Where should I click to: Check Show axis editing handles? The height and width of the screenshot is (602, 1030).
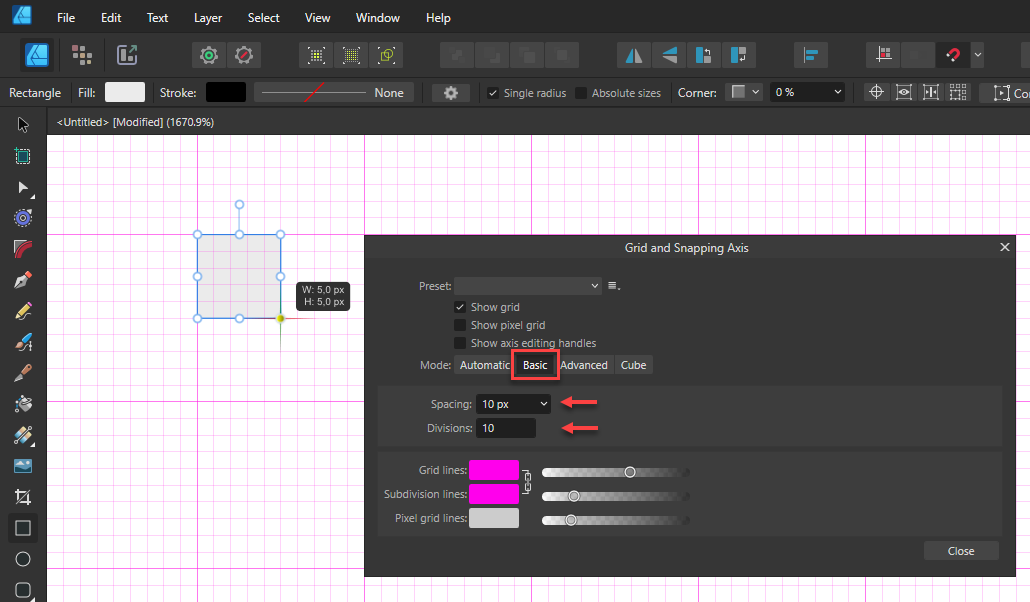point(462,343)
